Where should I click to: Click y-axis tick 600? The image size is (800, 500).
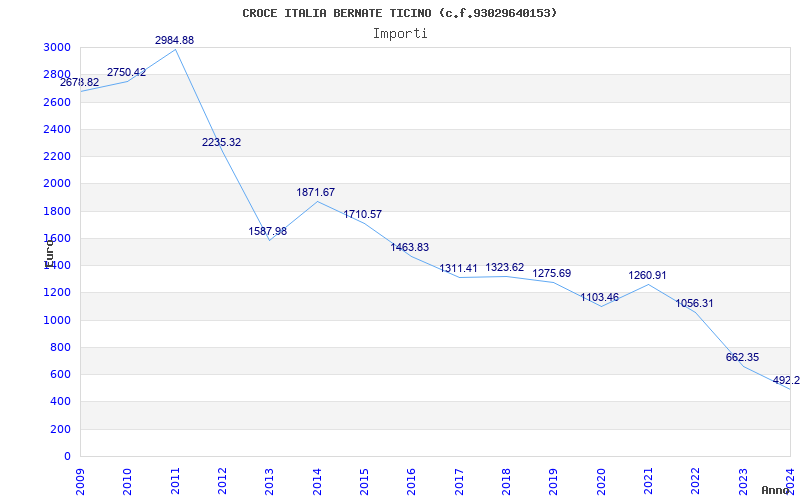tap(63, 374)
